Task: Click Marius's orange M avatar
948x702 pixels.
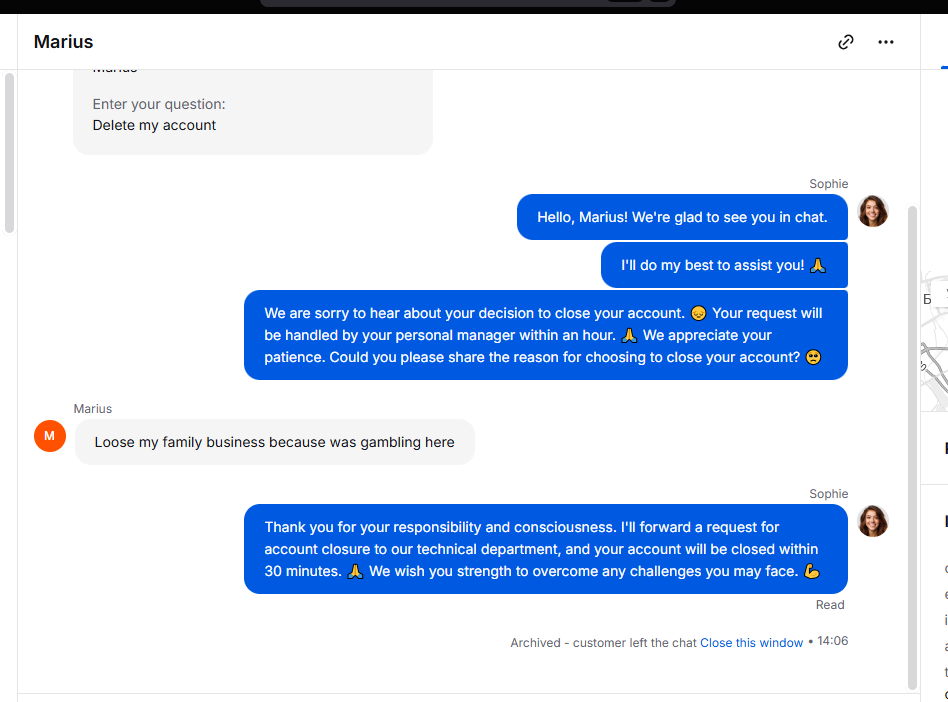Action: (50, 436)
